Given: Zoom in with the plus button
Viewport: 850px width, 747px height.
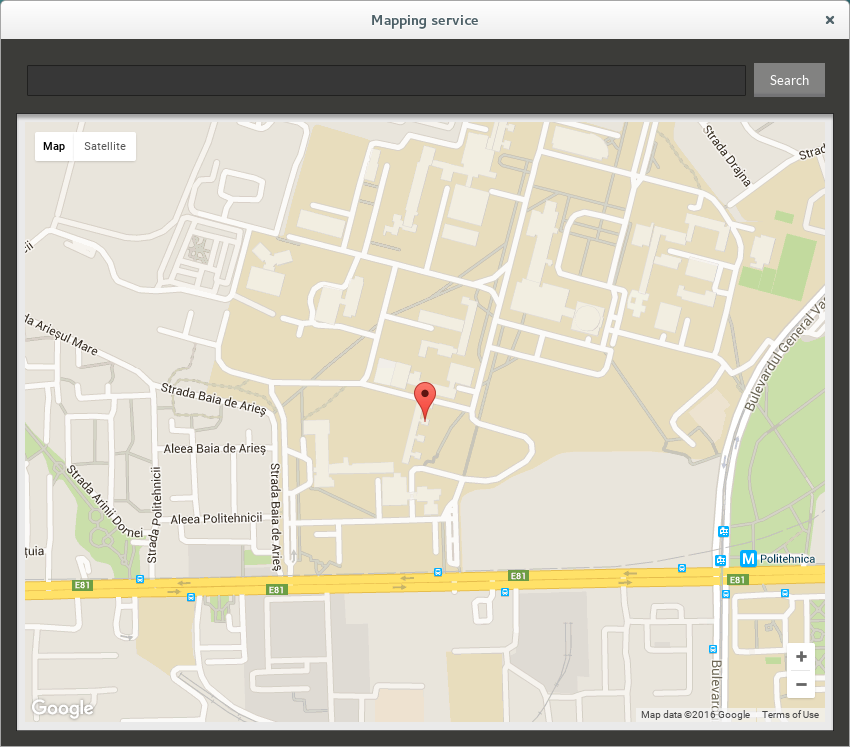Looking at the screenshot, I should (x=801, y=656).
